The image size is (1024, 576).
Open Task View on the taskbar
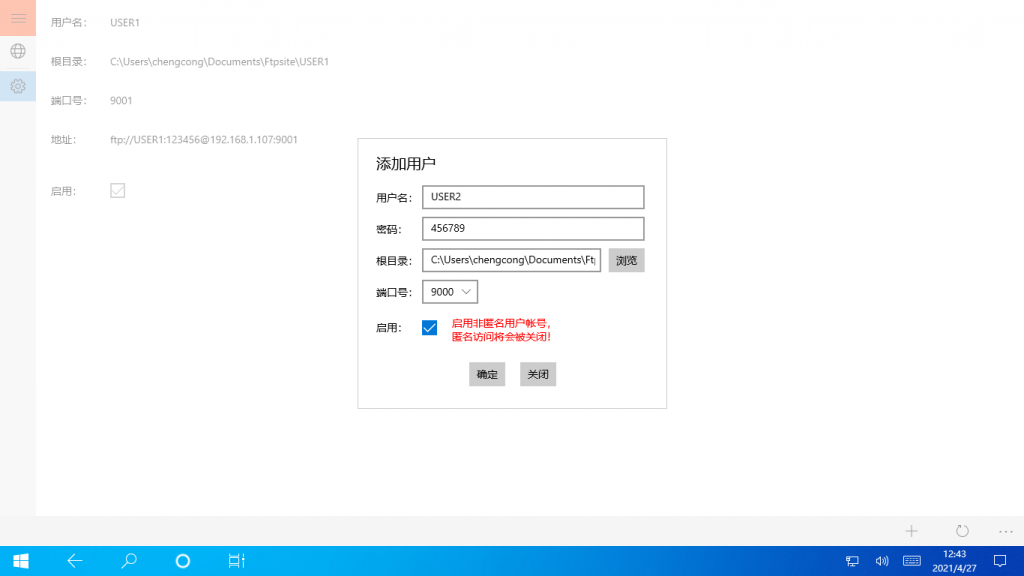point(236,561)
